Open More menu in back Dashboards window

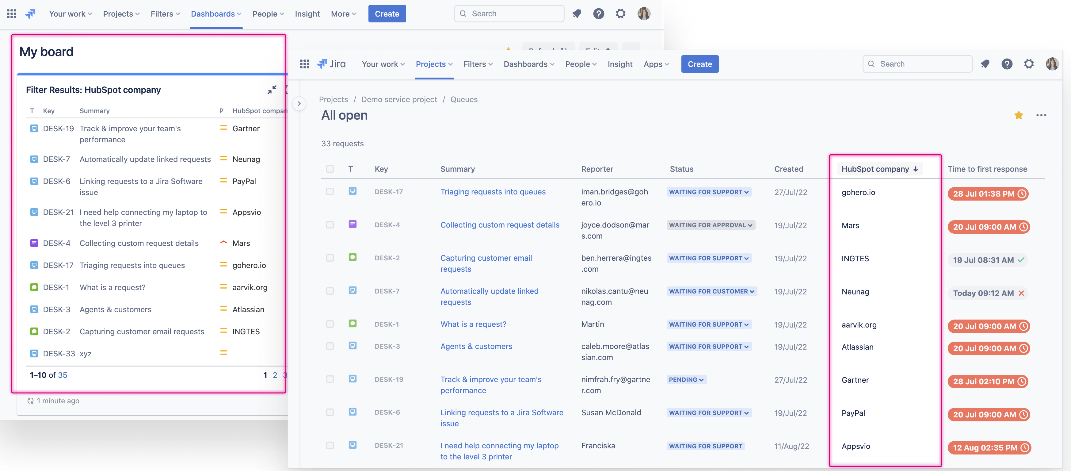[344, 14]
